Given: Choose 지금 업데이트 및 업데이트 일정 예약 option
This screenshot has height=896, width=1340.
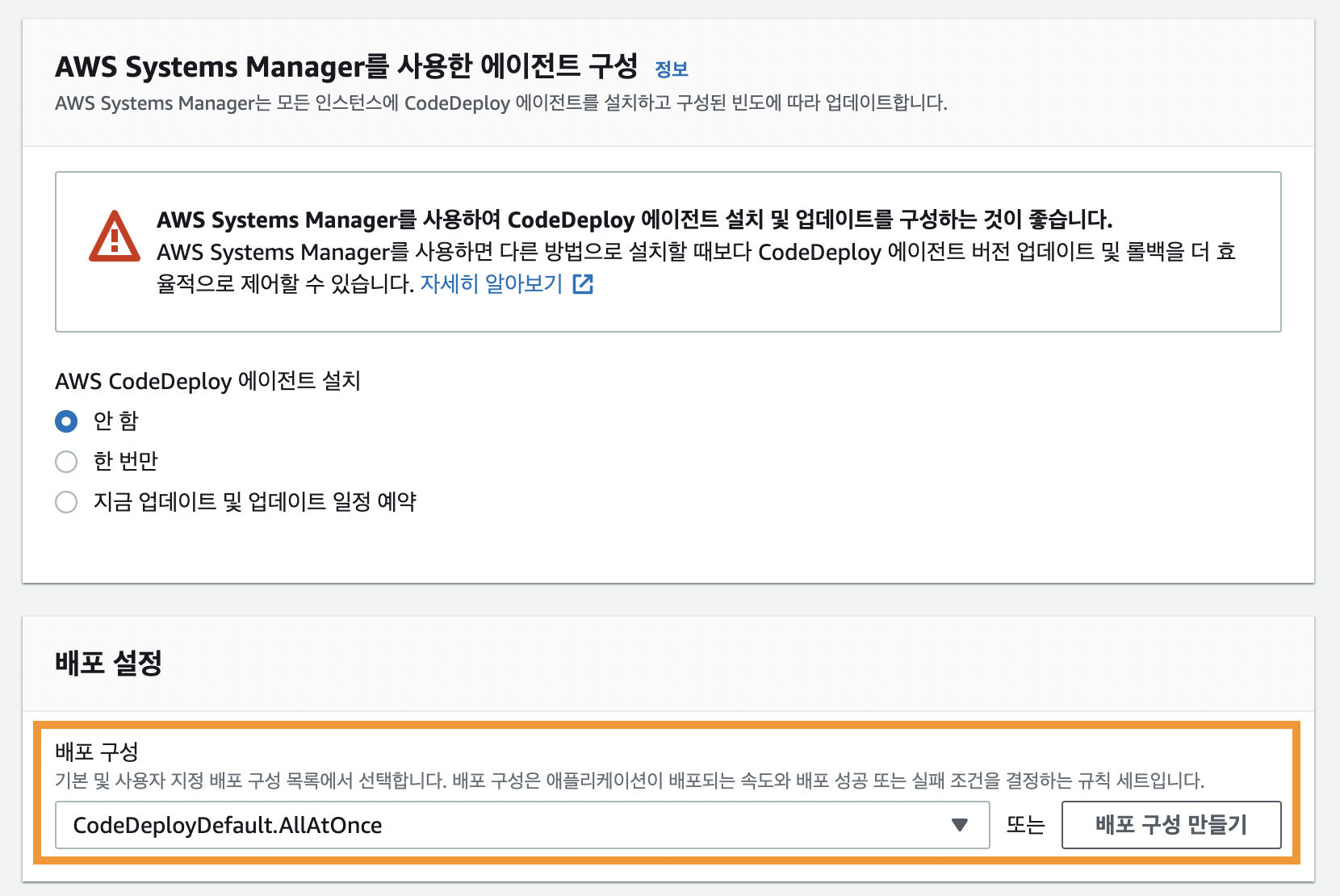Looking at the screenshot, I should pos(66,502).
